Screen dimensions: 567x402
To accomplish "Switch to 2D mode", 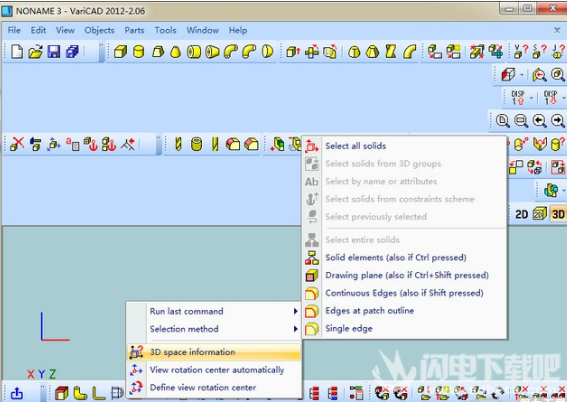I will tap(521, 214).
